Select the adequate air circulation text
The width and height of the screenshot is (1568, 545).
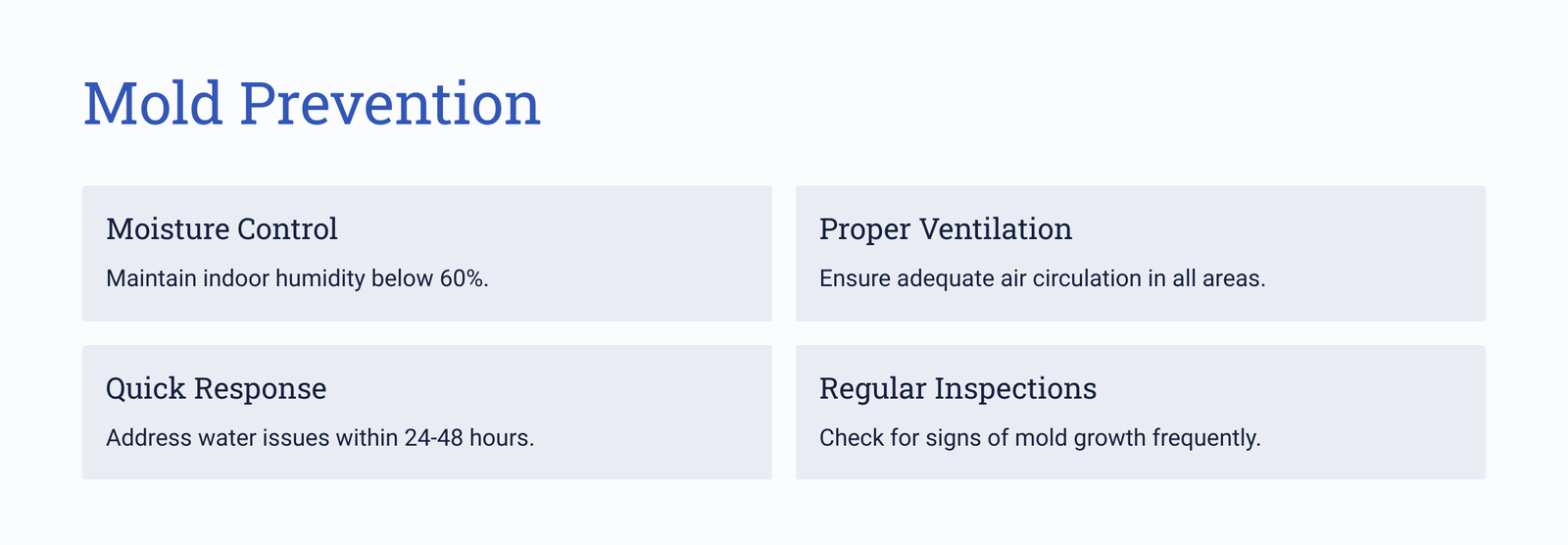1043,278
